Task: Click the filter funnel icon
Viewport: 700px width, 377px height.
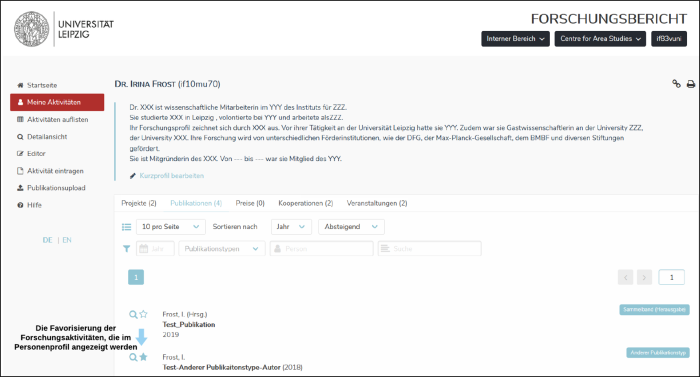Action: coord(126,249)
